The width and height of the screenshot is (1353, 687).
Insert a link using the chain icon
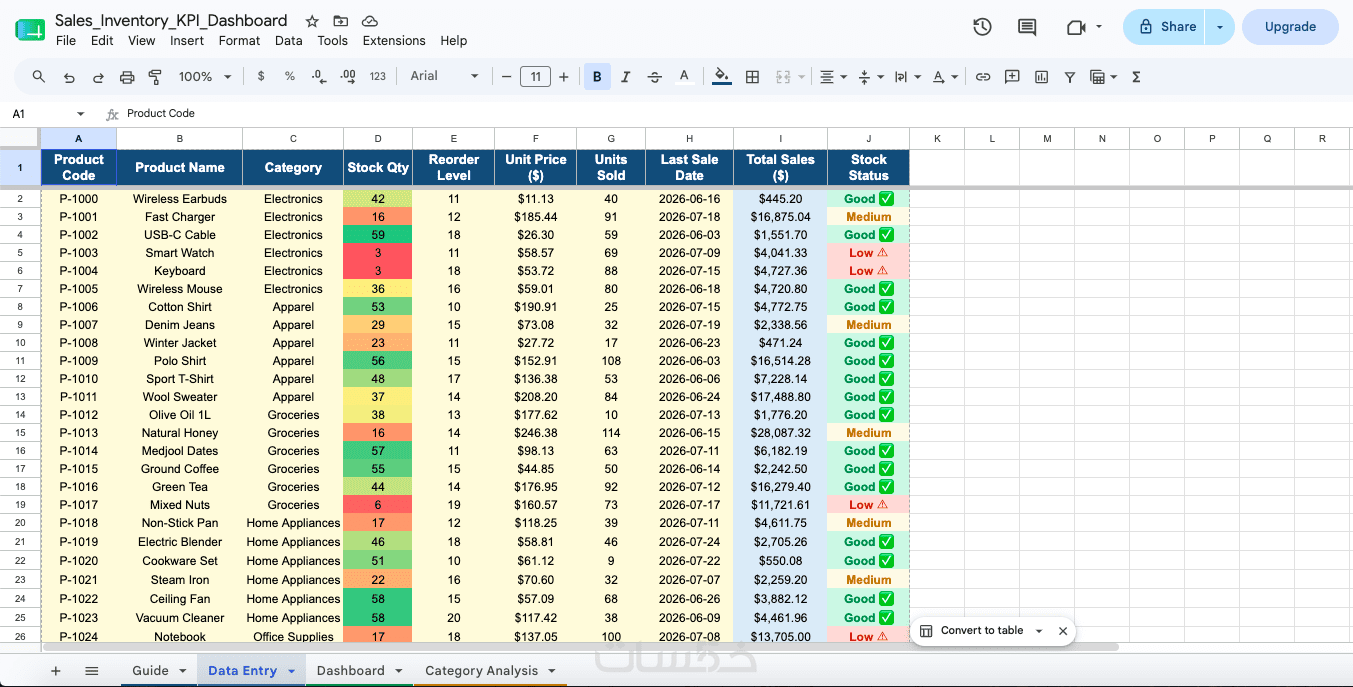983,77
